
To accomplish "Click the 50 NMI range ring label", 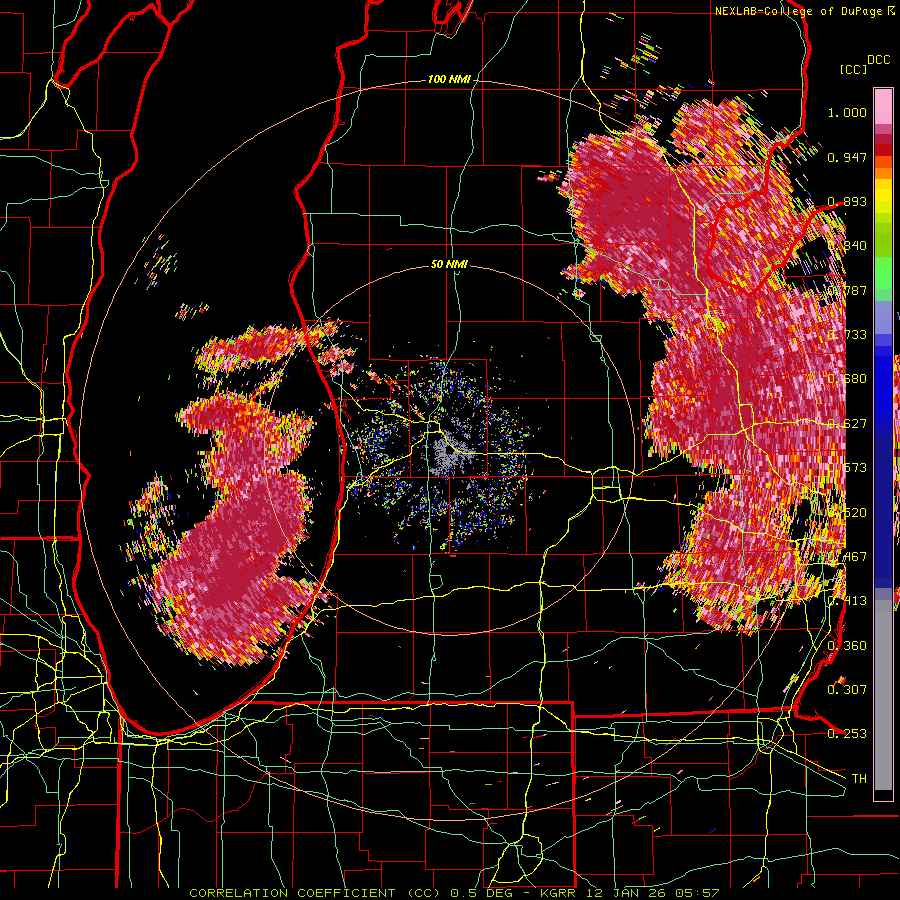I will click(449, 264).
